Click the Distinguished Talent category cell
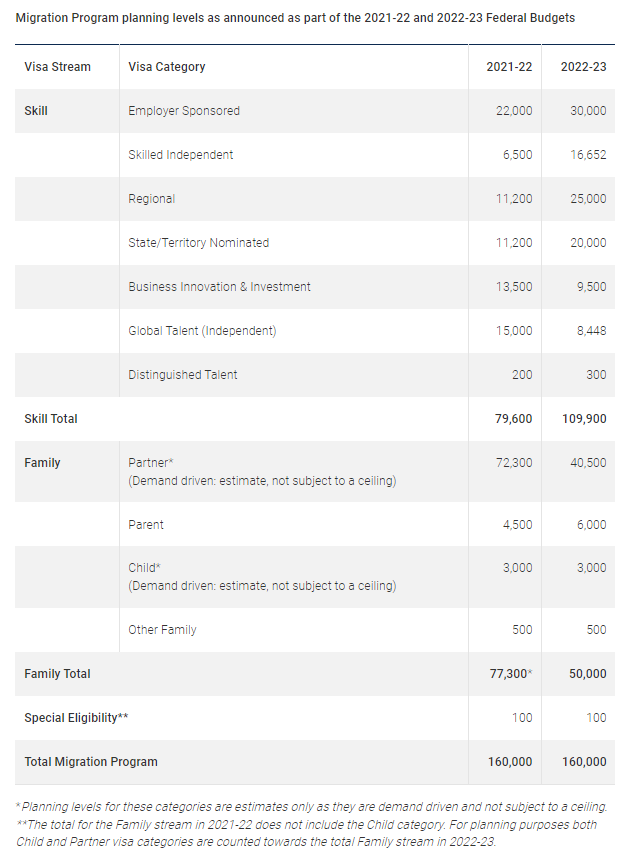This screenshot has width=641, height=857. (183, 375)
